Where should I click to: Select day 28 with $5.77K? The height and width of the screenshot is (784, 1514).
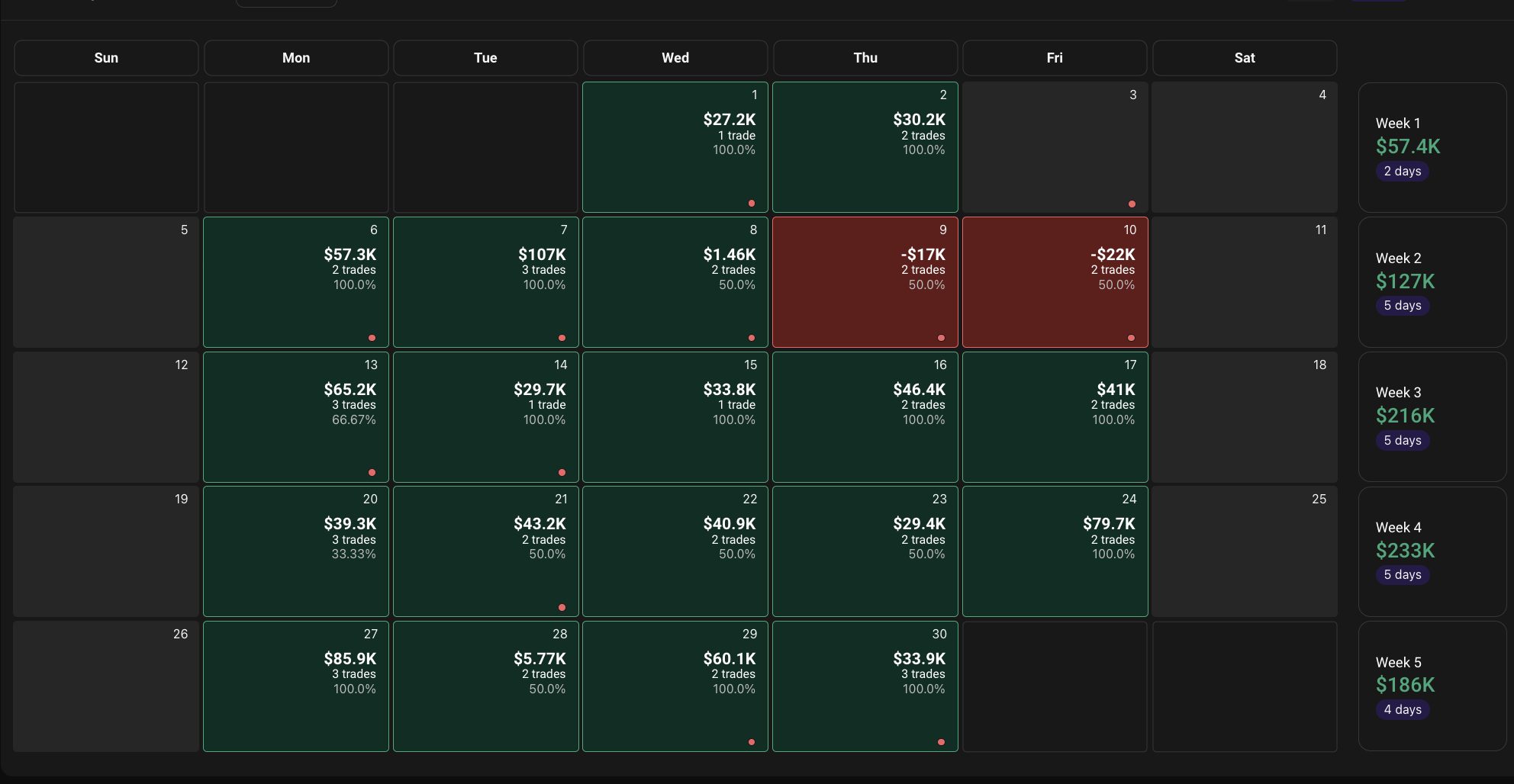(x=486, y=686)
